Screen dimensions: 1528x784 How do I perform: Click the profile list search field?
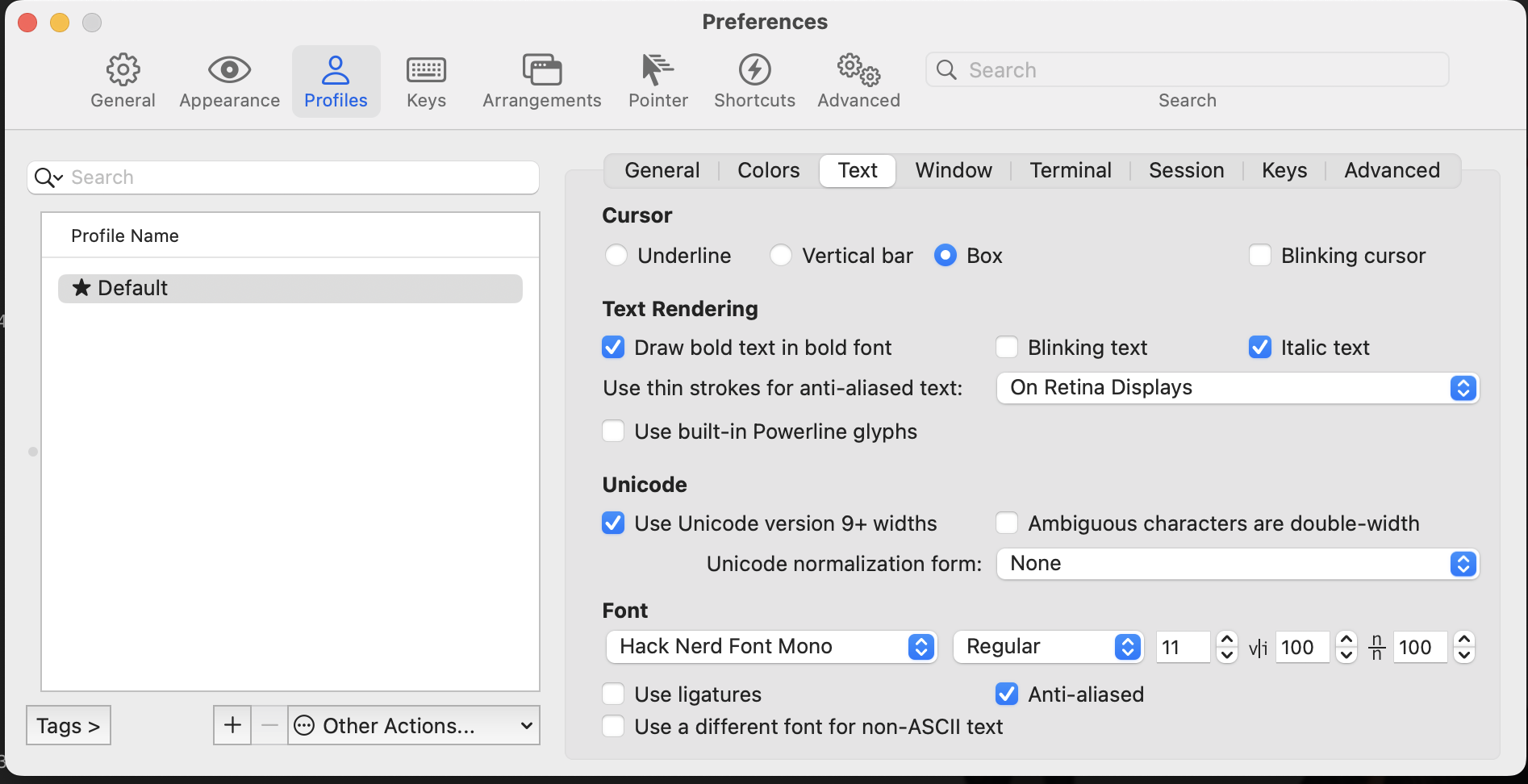coord(299,177)
